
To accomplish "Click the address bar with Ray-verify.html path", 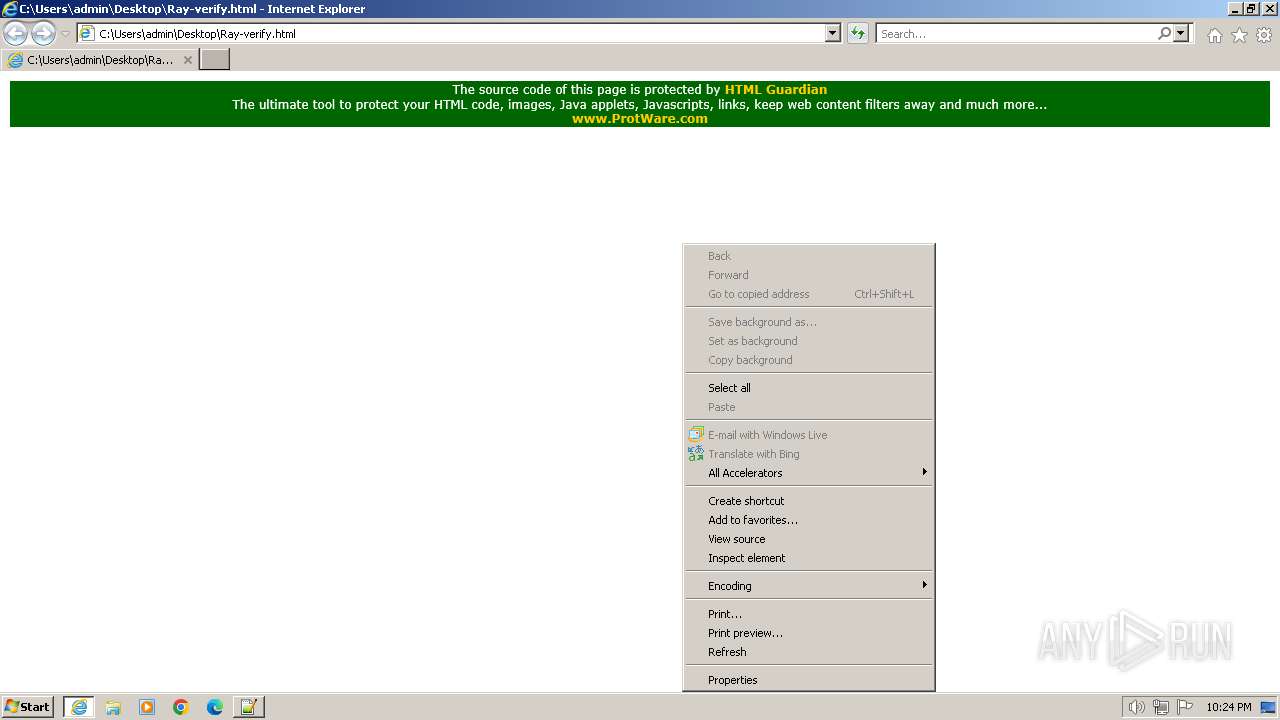I will coord(451,33).
